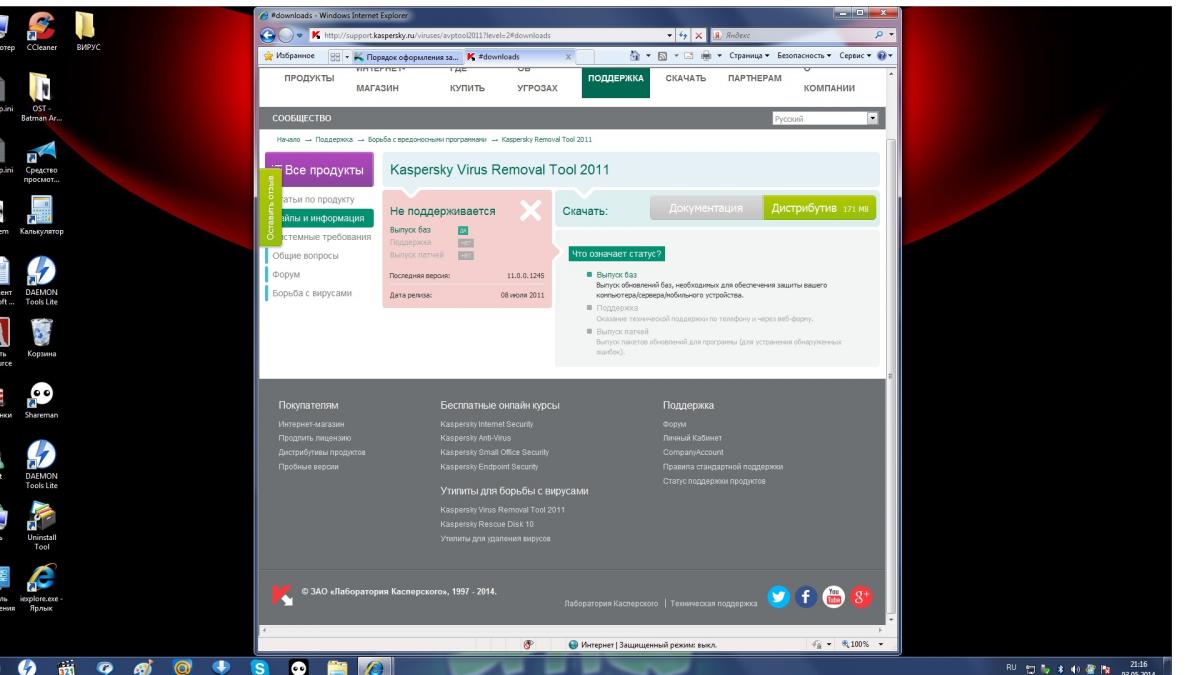This screenshot has height=675, width=1200.
Task: Click the Дистрибутив 171 MB download button
Action: pos(821,207)
